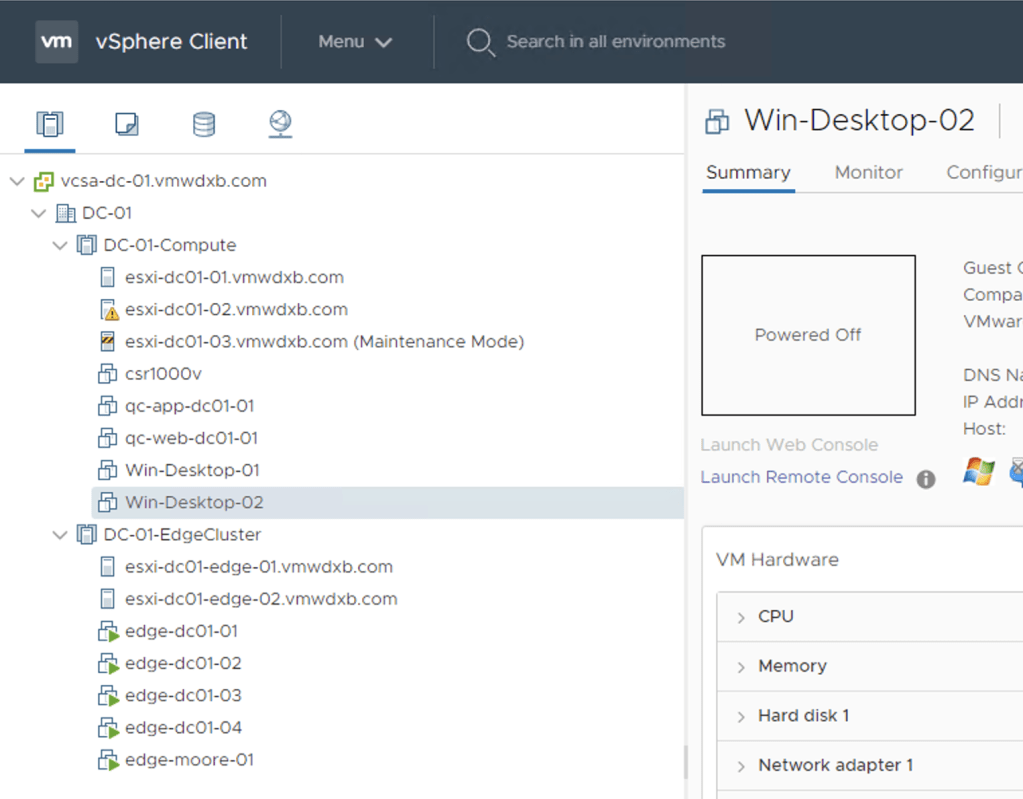
Task: Select host esxi-dc01-03.vmwdxb.com in Maintenance Mode
Action: tap(324, 342)
